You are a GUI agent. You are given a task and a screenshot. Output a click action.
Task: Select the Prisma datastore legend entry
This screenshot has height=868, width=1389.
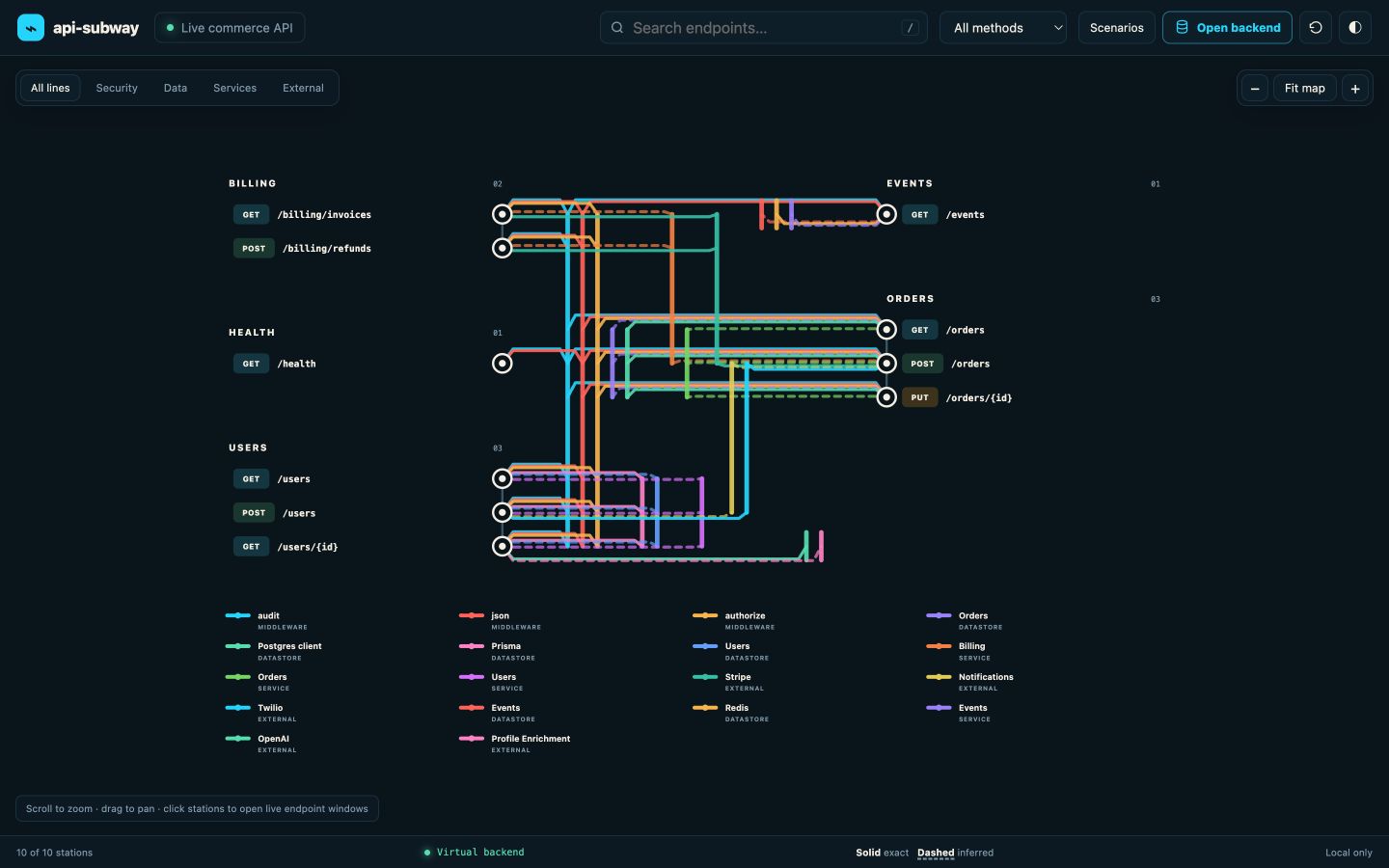[498, 651]
